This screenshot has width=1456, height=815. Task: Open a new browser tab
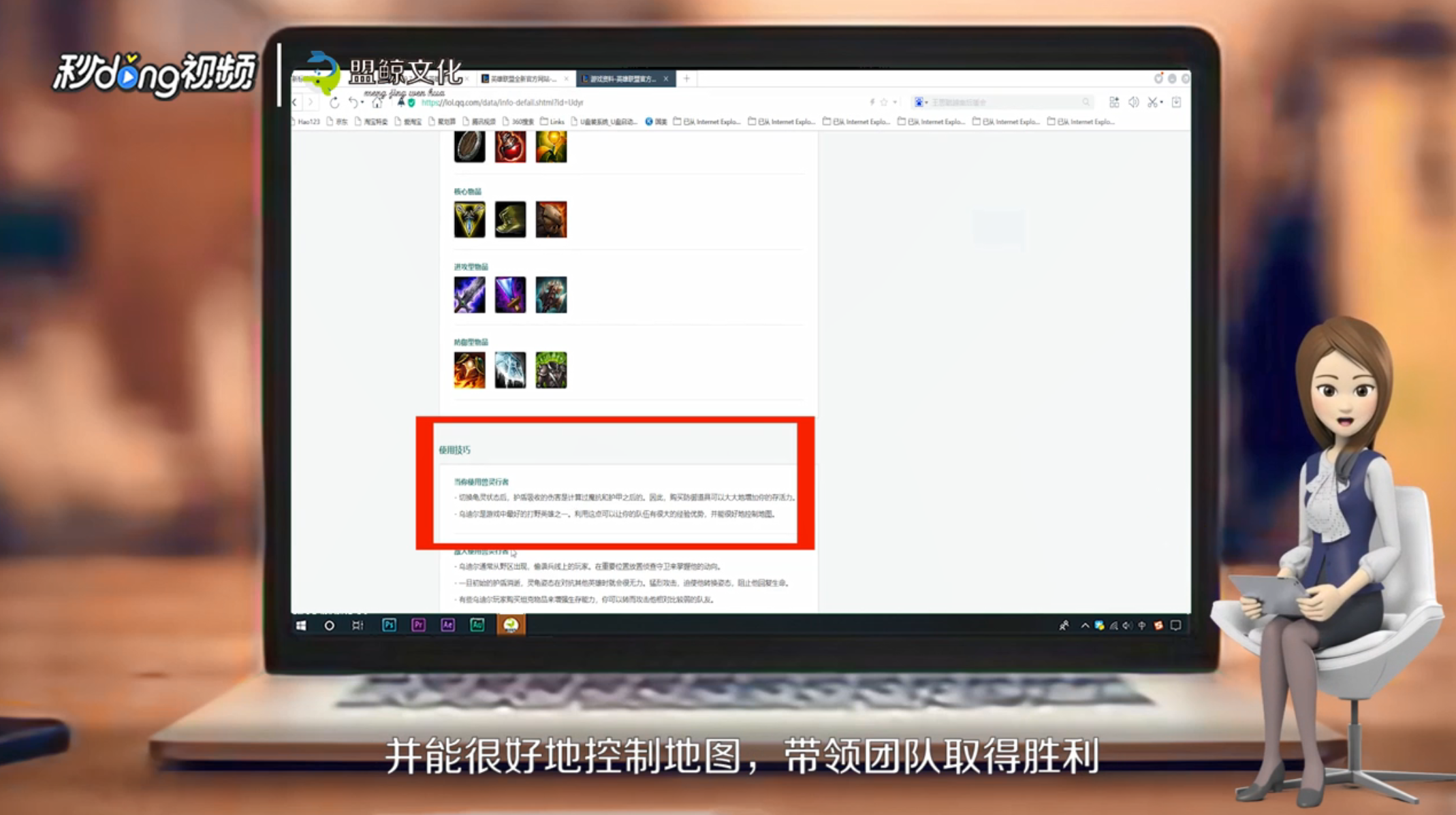pyautogui.click(x=686, y=79)
